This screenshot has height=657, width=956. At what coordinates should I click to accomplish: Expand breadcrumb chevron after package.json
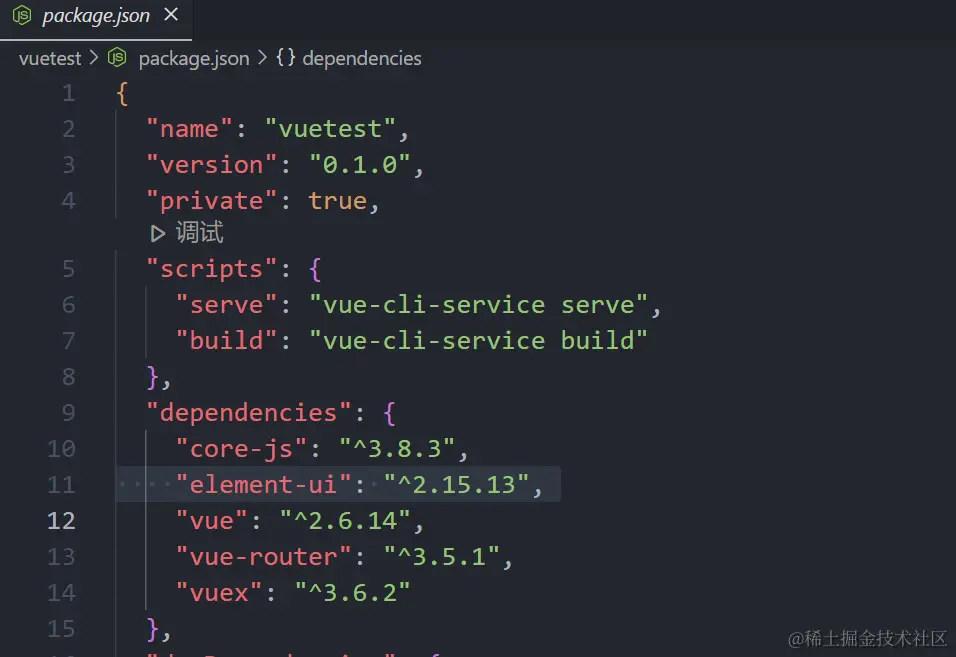262,58
